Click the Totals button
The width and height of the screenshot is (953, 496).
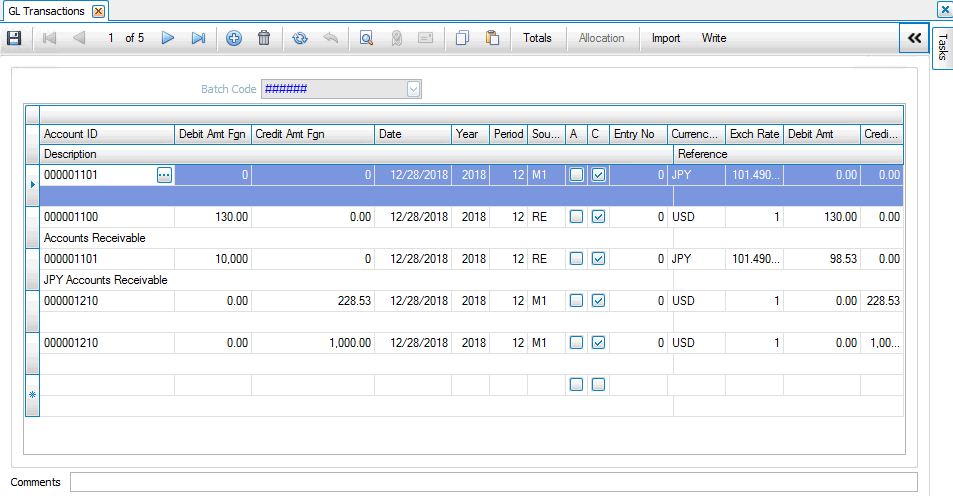[537, 38]
